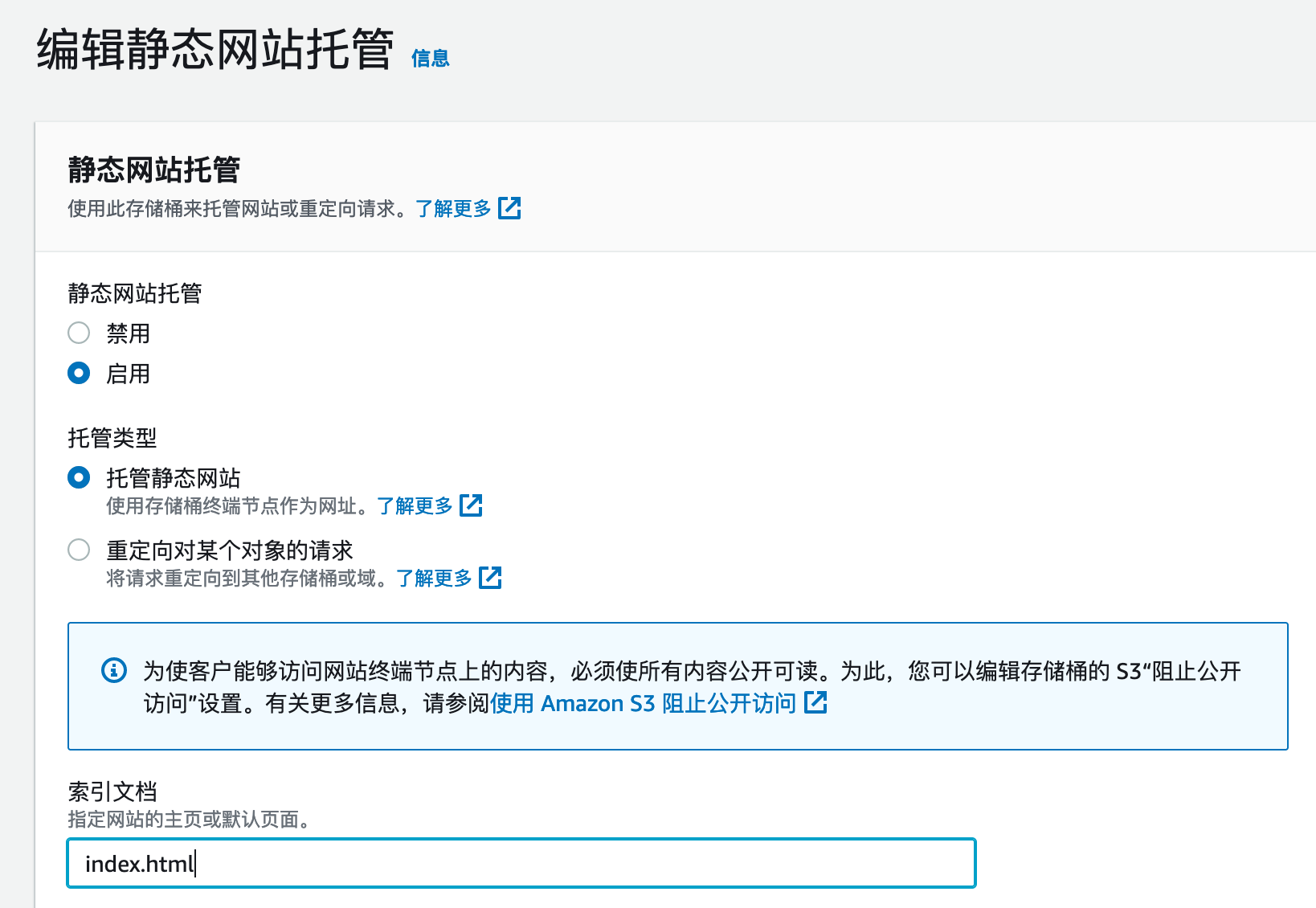The width and height of the screenshot is (1316, 908).
Task: Choose 重定向对某个对象的请求 option
Action: 79,550
